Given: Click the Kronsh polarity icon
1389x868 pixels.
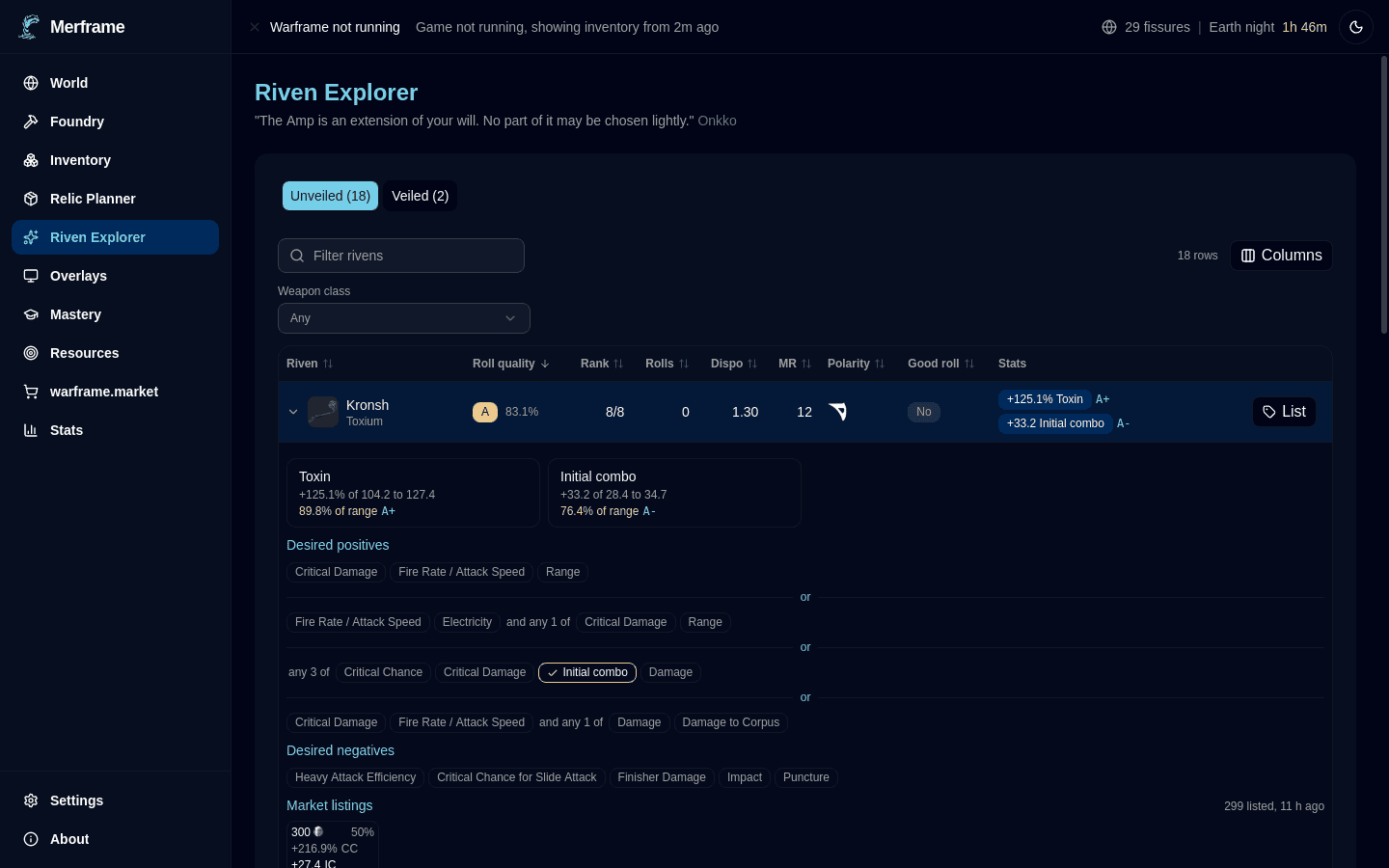Looking at the screenshot, I should pyautogui.click(x=837, y=412).
